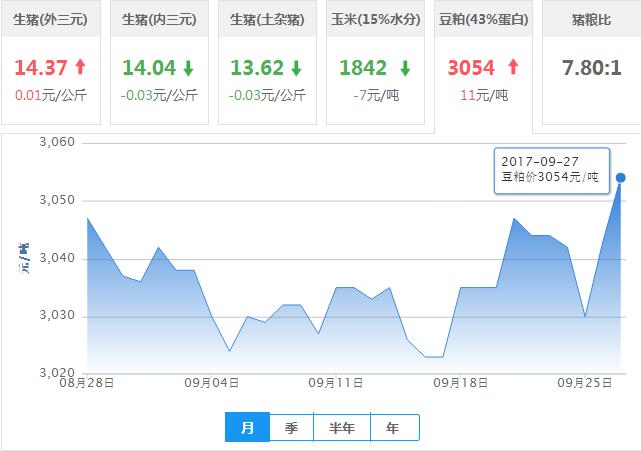Click the -0.03元/公斤 change under 13.62

(x=267, y=95)
